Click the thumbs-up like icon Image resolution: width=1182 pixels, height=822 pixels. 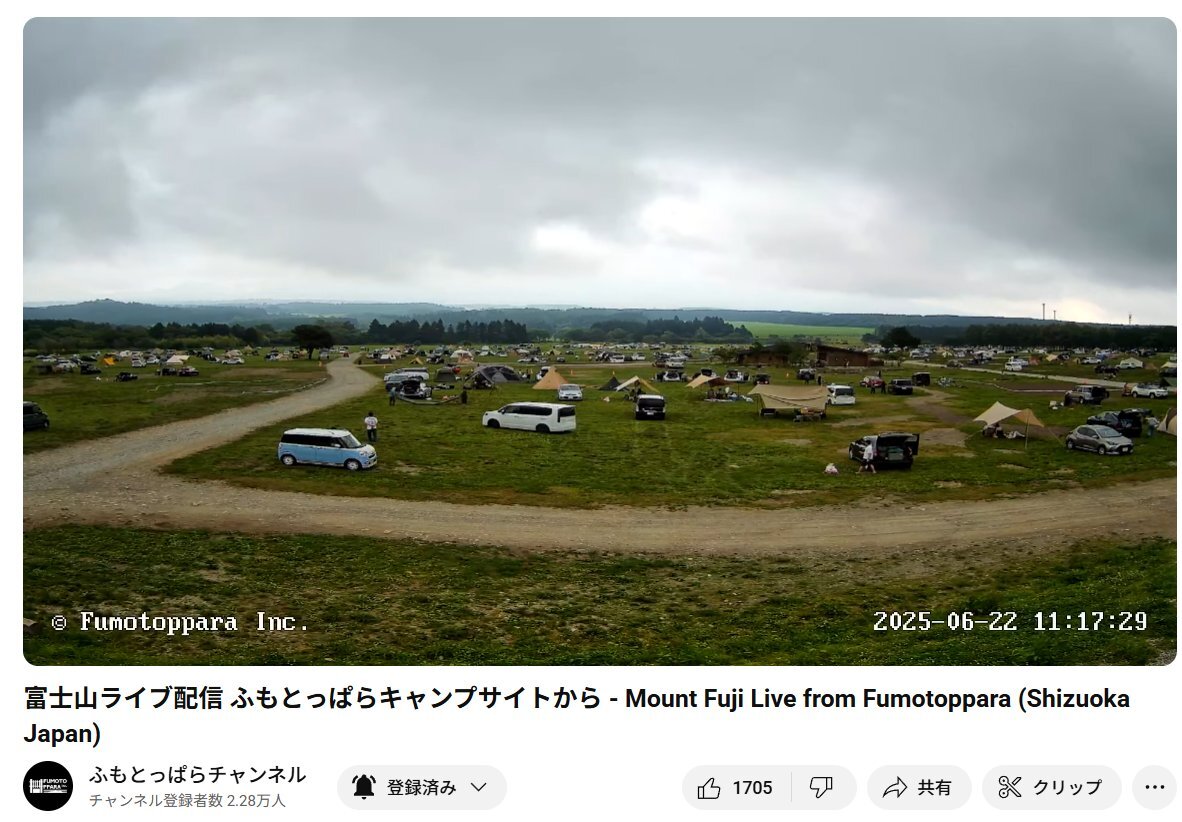click(x=709, y=788)
